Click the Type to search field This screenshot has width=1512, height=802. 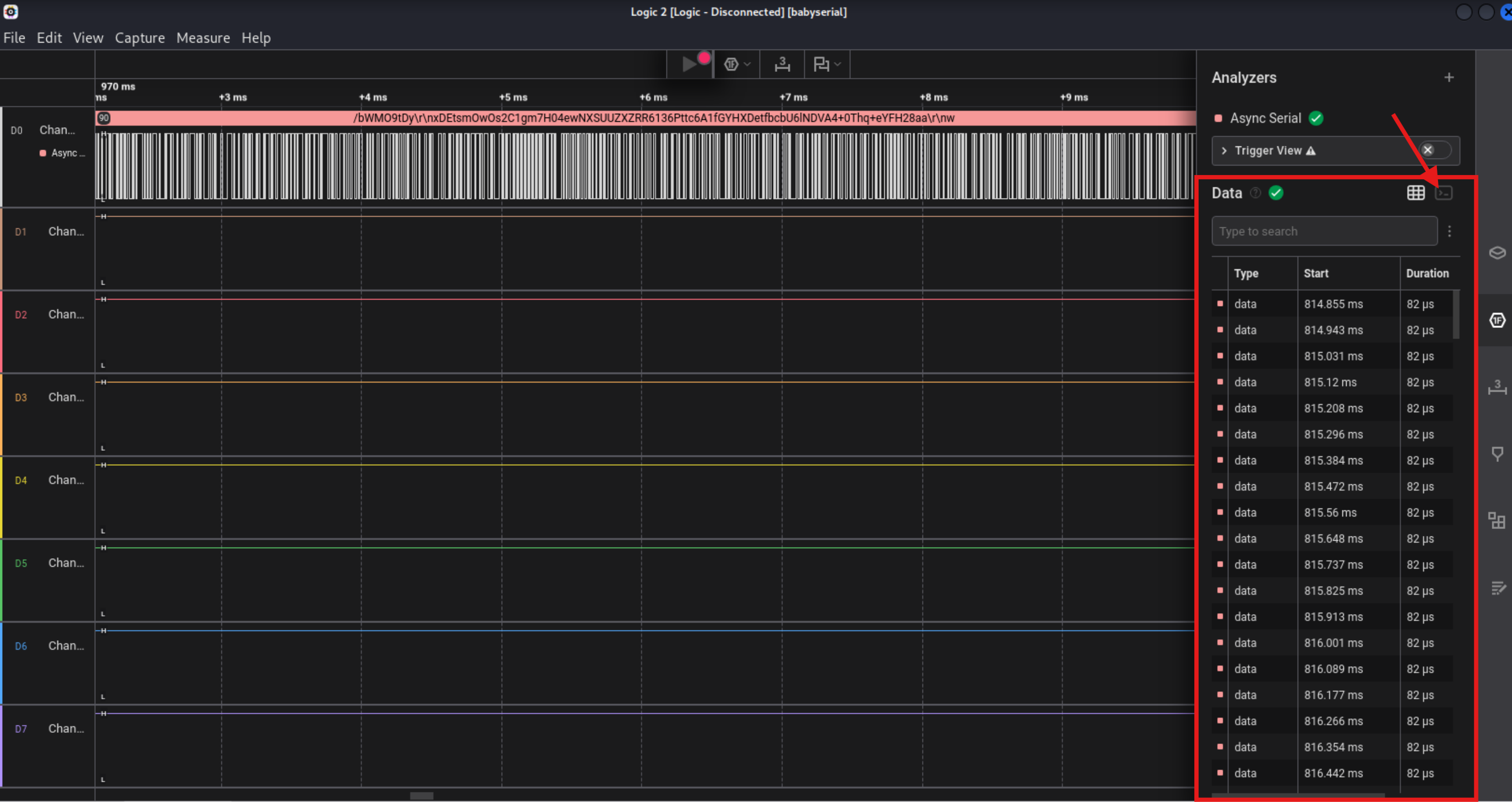[1324, 231]
